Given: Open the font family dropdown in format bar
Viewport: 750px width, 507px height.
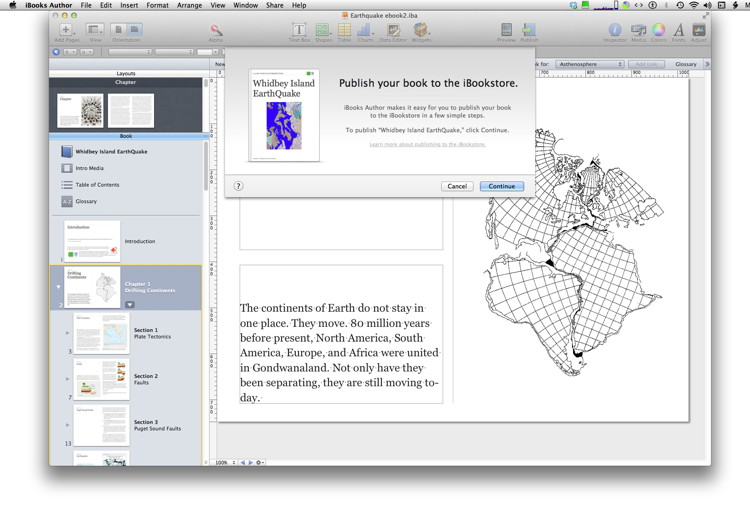Looking at the screenshot, I should click(130, 52).
